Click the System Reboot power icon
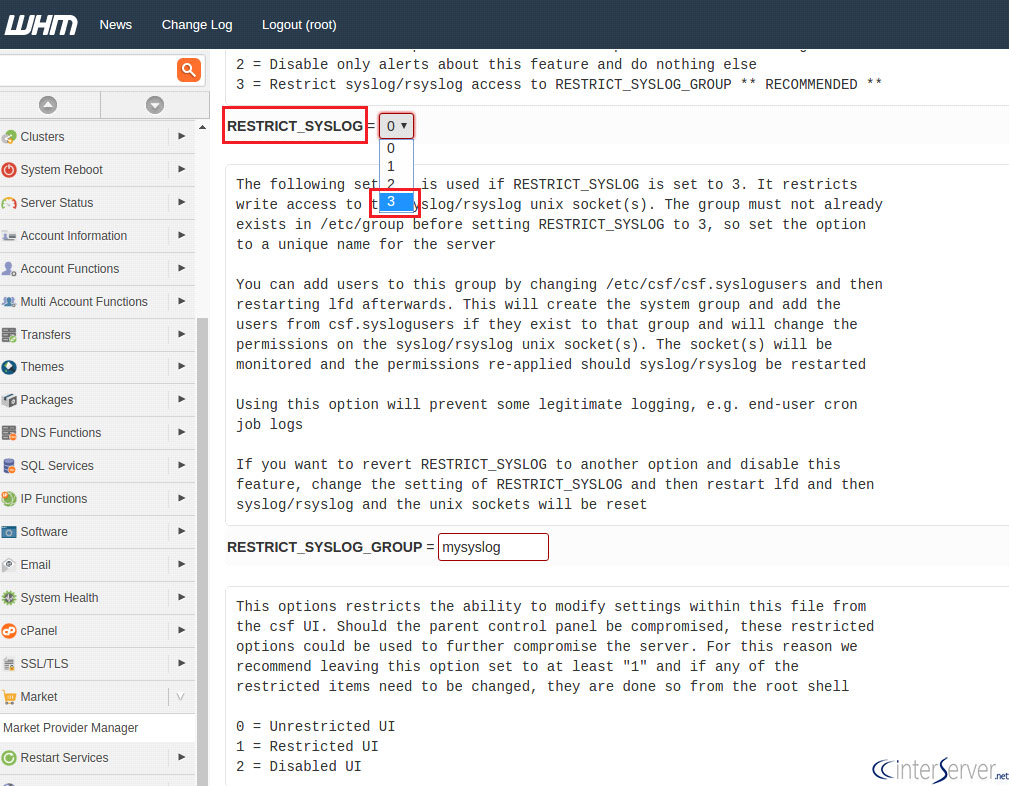The image size is (1009, 786). [x=9, y=170]
